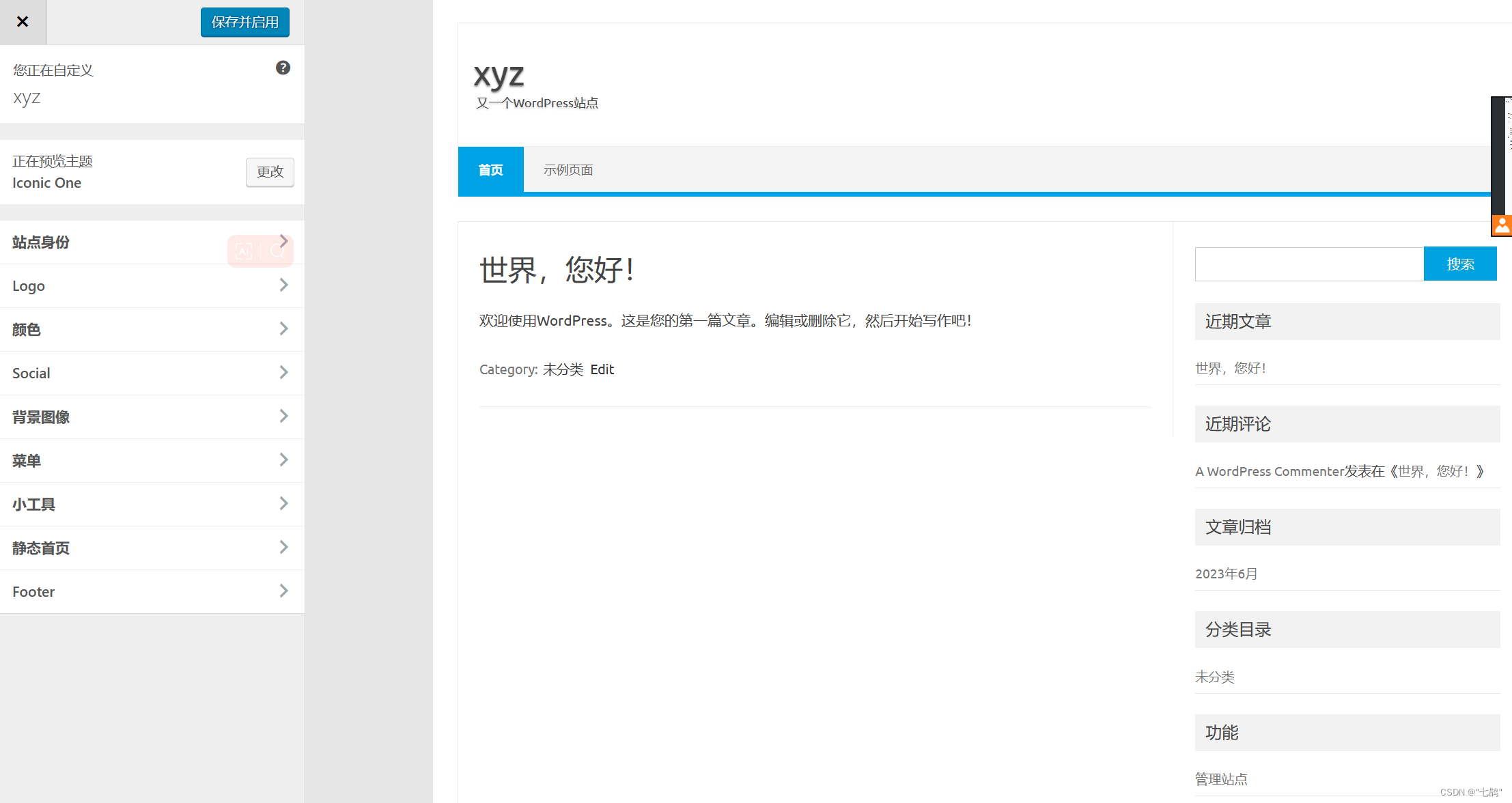Open the 背景图像 settings panel
Image resolution: width=1512 pixels, height=803 pixels.
[152, 417]
